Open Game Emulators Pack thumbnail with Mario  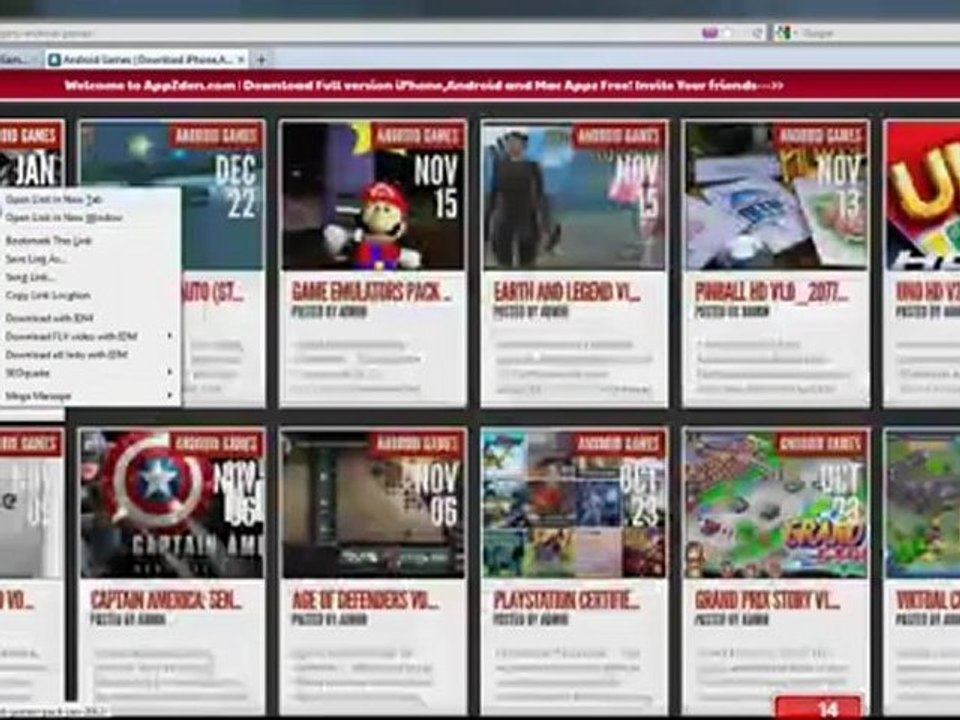point(373,196)
